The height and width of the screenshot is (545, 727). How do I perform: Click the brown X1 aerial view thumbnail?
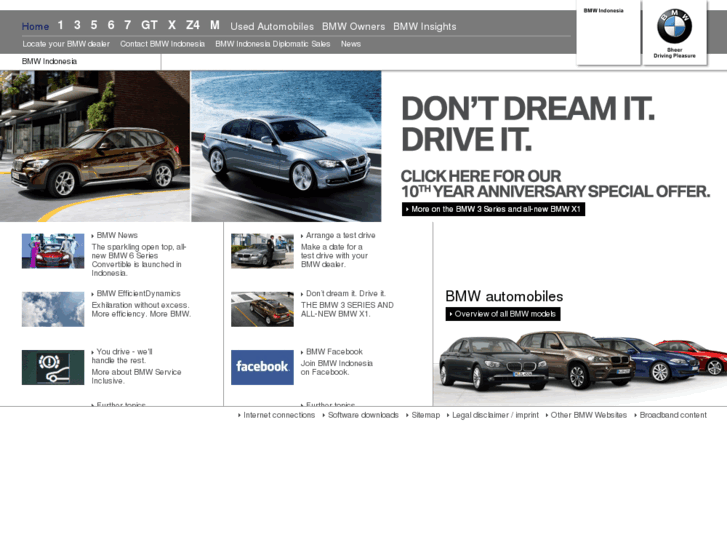click(262, 309)
